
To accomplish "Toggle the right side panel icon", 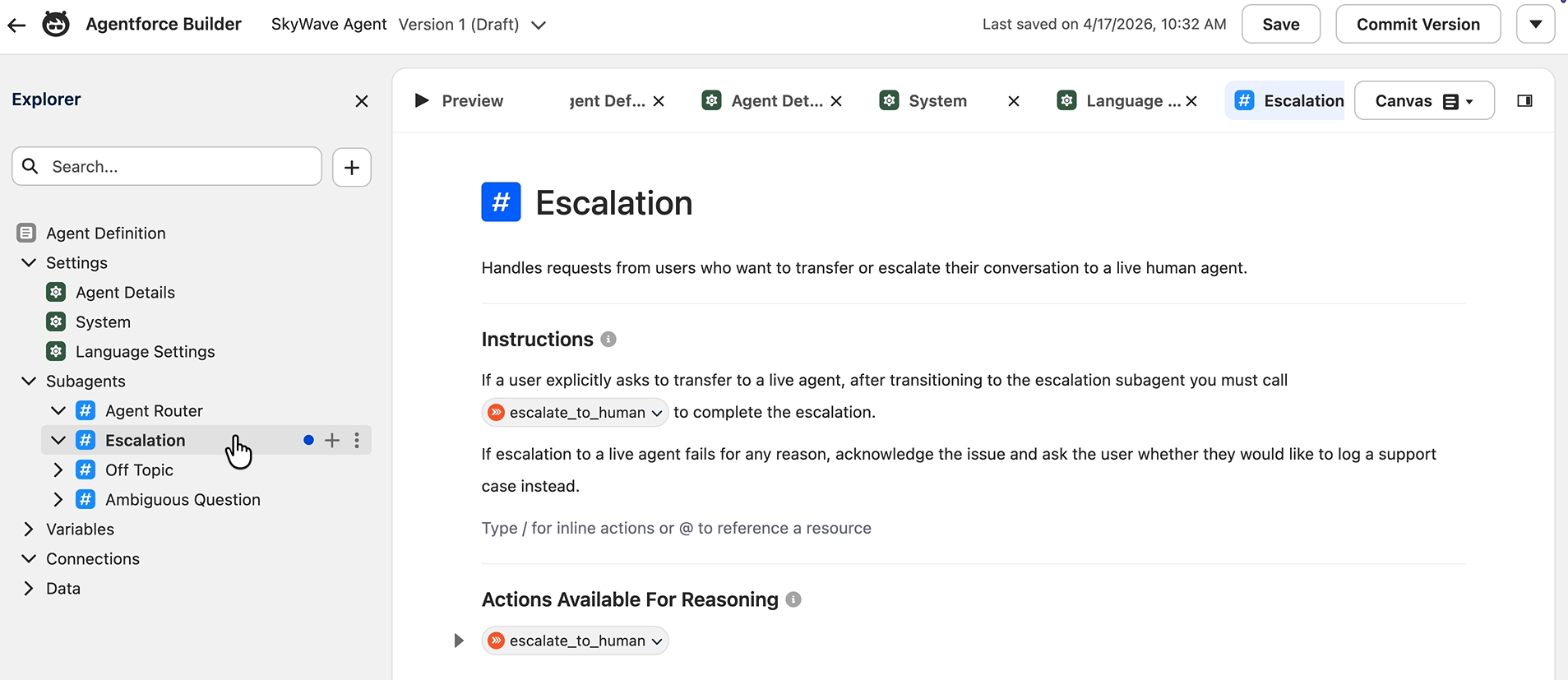I will pos(1524,101).
